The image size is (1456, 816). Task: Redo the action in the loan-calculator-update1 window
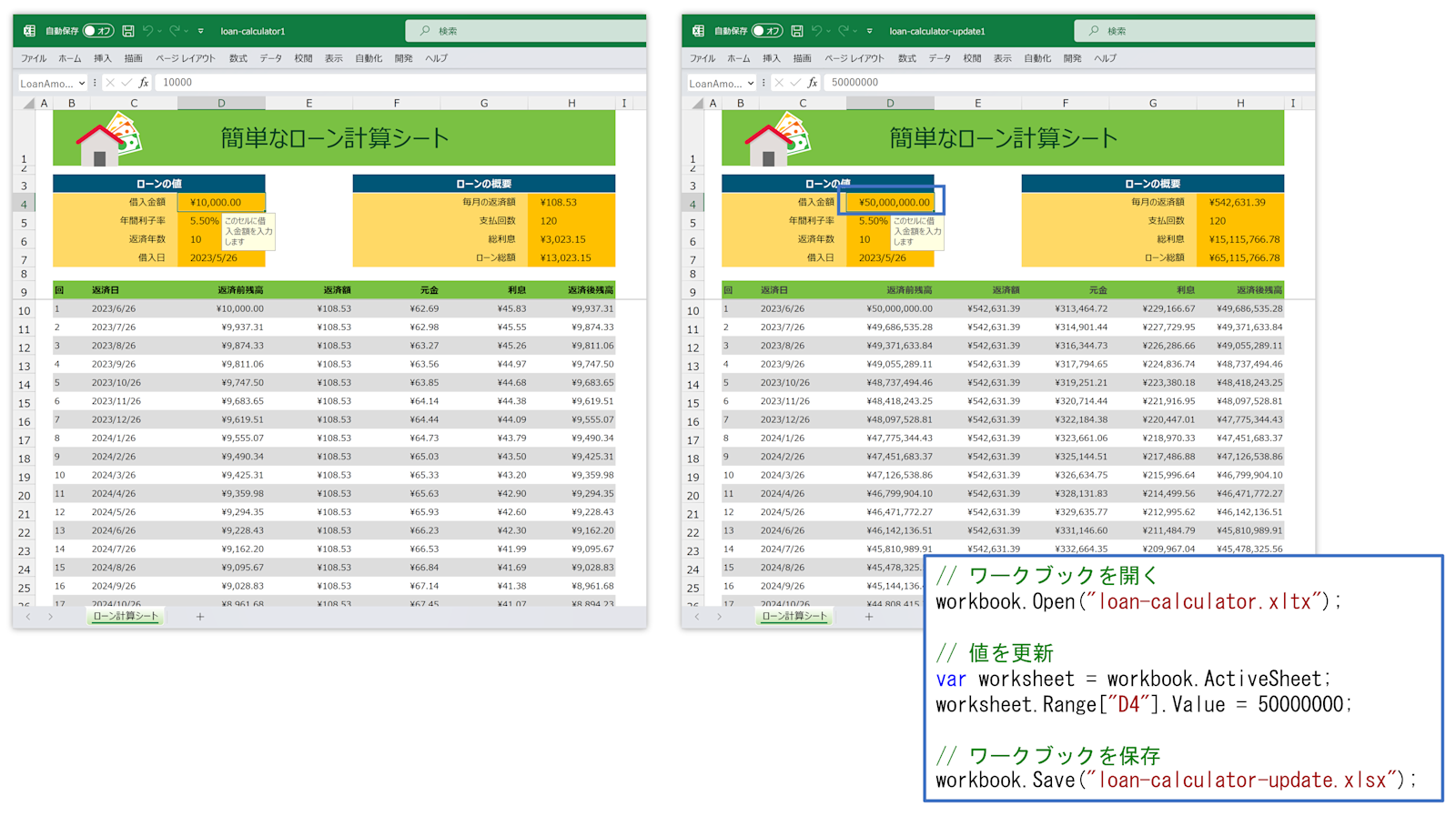click(844, 31)
